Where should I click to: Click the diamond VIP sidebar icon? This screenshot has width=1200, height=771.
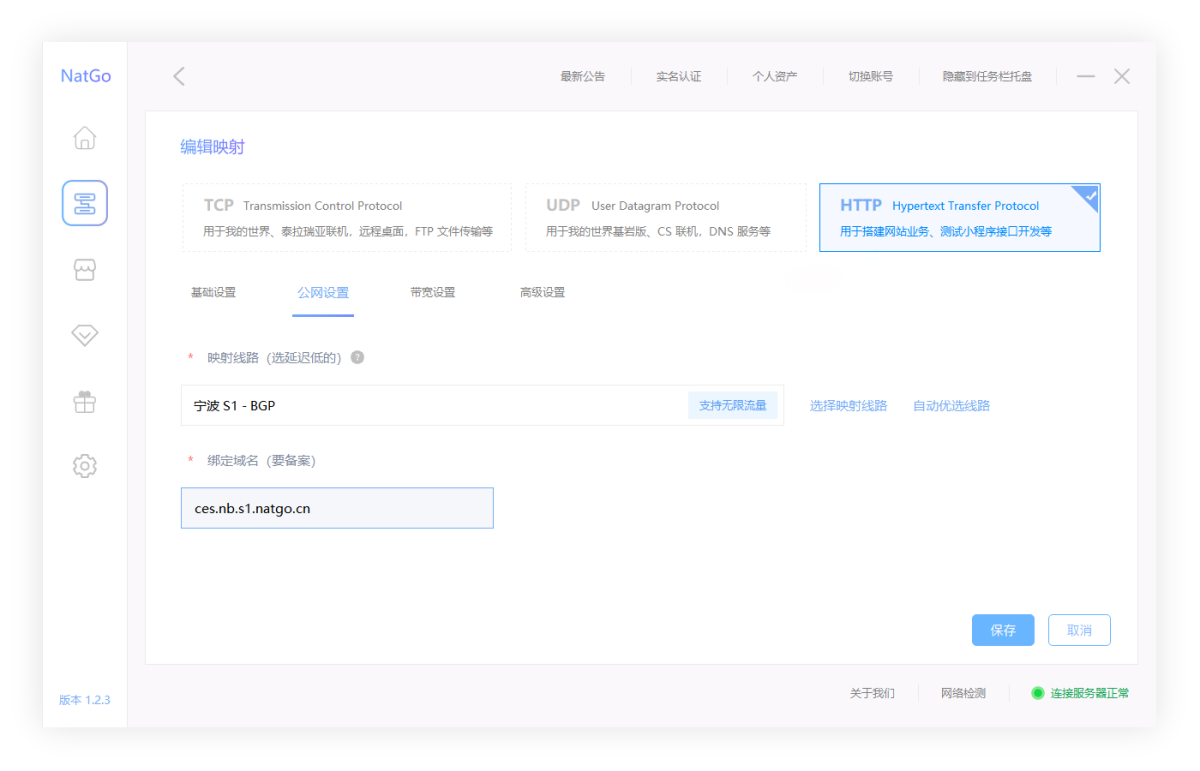[x=85, y=335]
